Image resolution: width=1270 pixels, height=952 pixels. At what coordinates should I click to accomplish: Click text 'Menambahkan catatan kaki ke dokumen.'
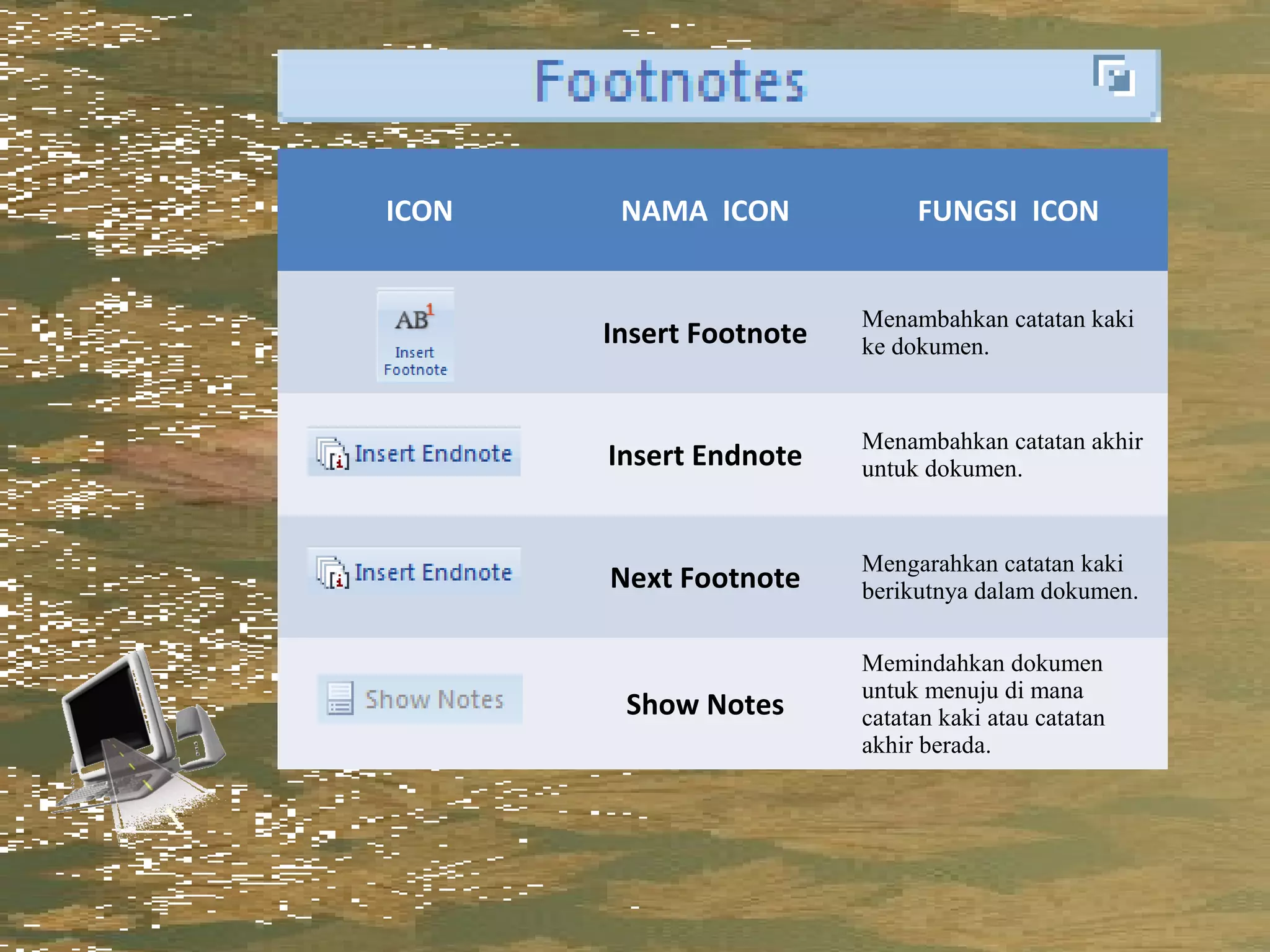(x=998, y=333)
